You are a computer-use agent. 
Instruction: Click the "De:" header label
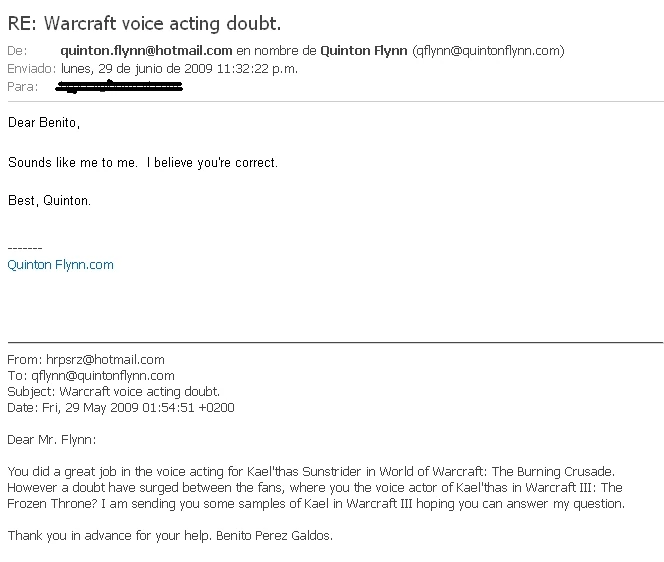tap(17, 50)
